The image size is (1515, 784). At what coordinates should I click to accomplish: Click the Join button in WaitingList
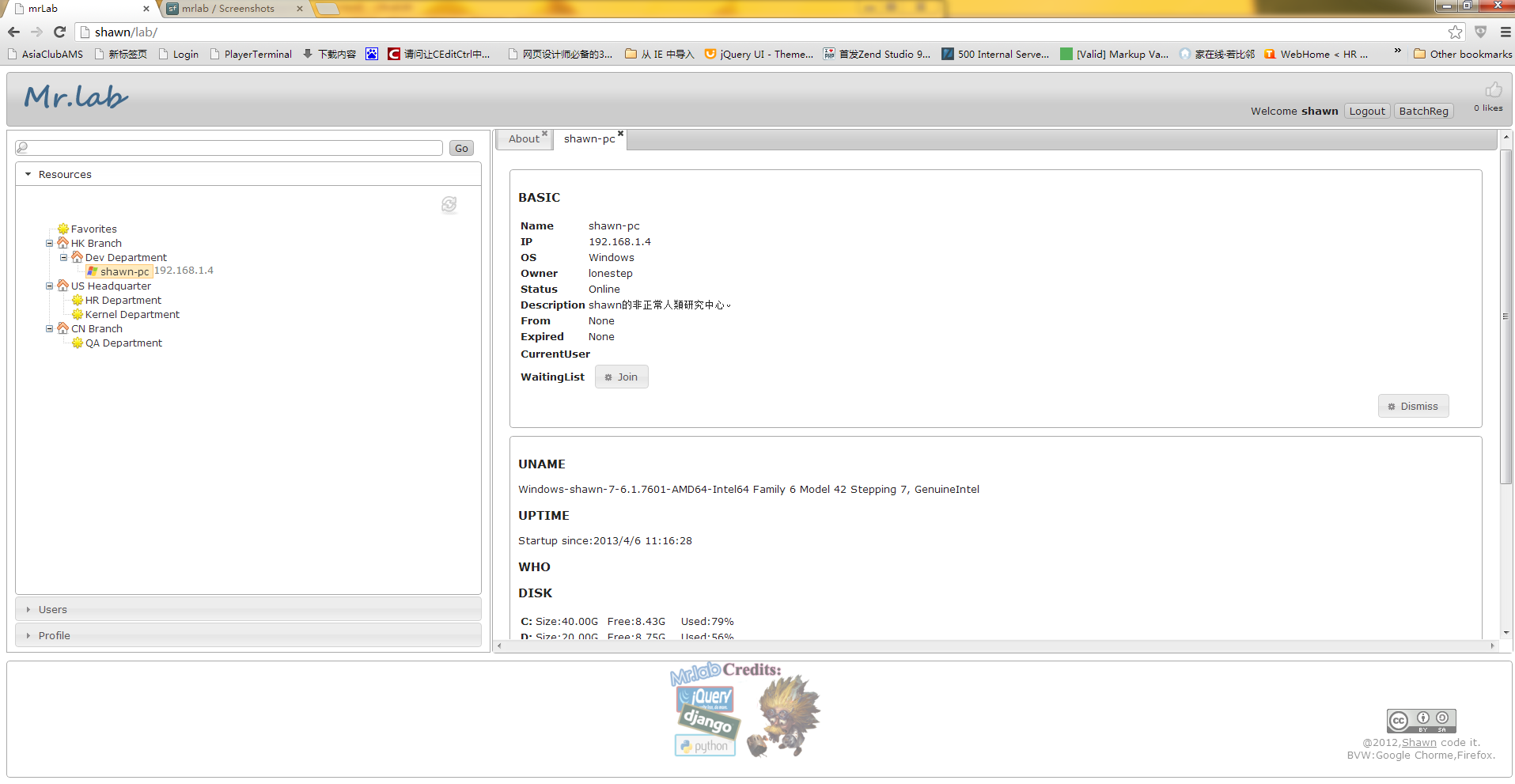pyautogui.click(x=621, y=377)
